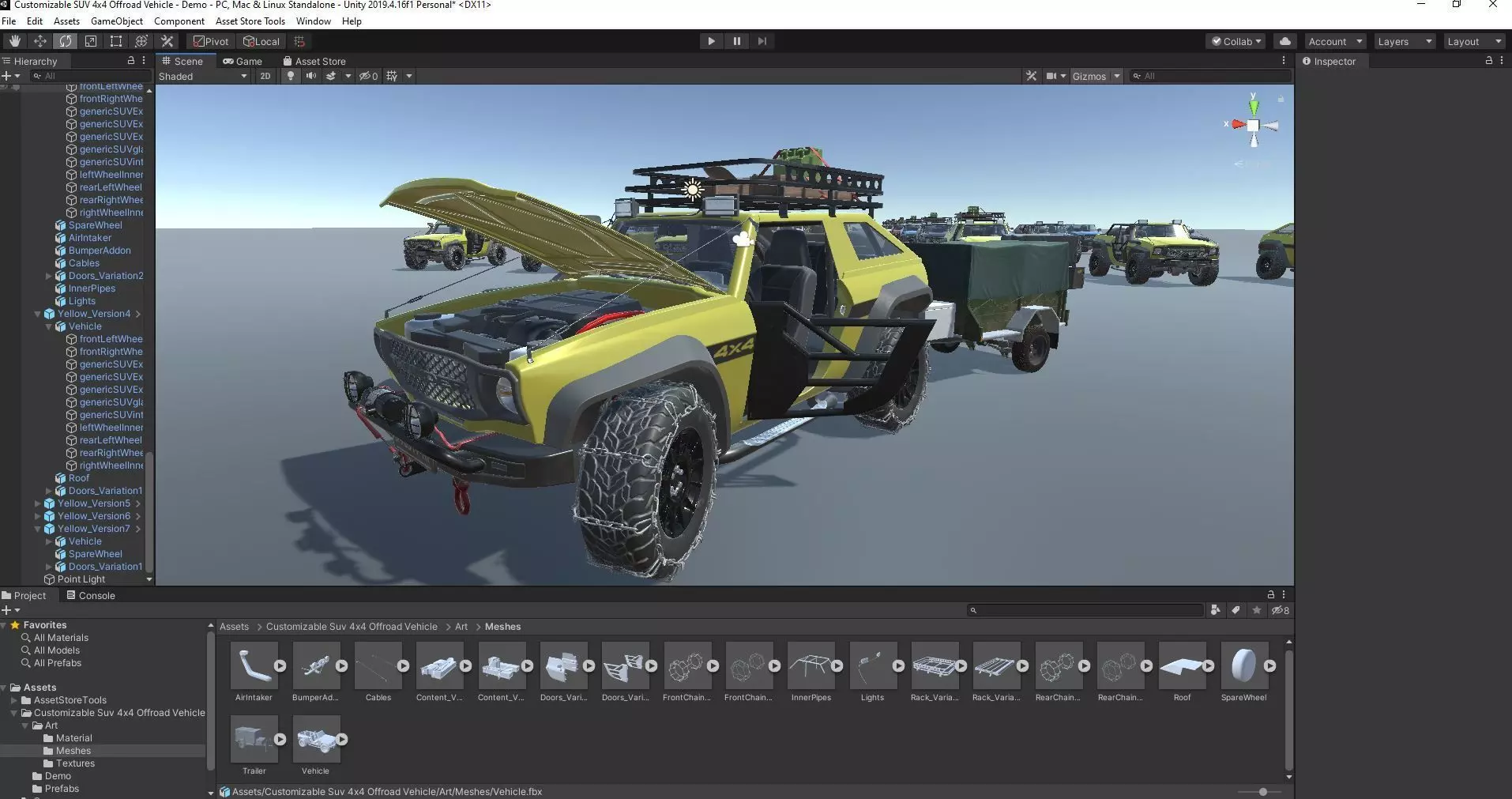
Task: Toggle Pivot/Center handle position
Action: [x=211, y=41]
